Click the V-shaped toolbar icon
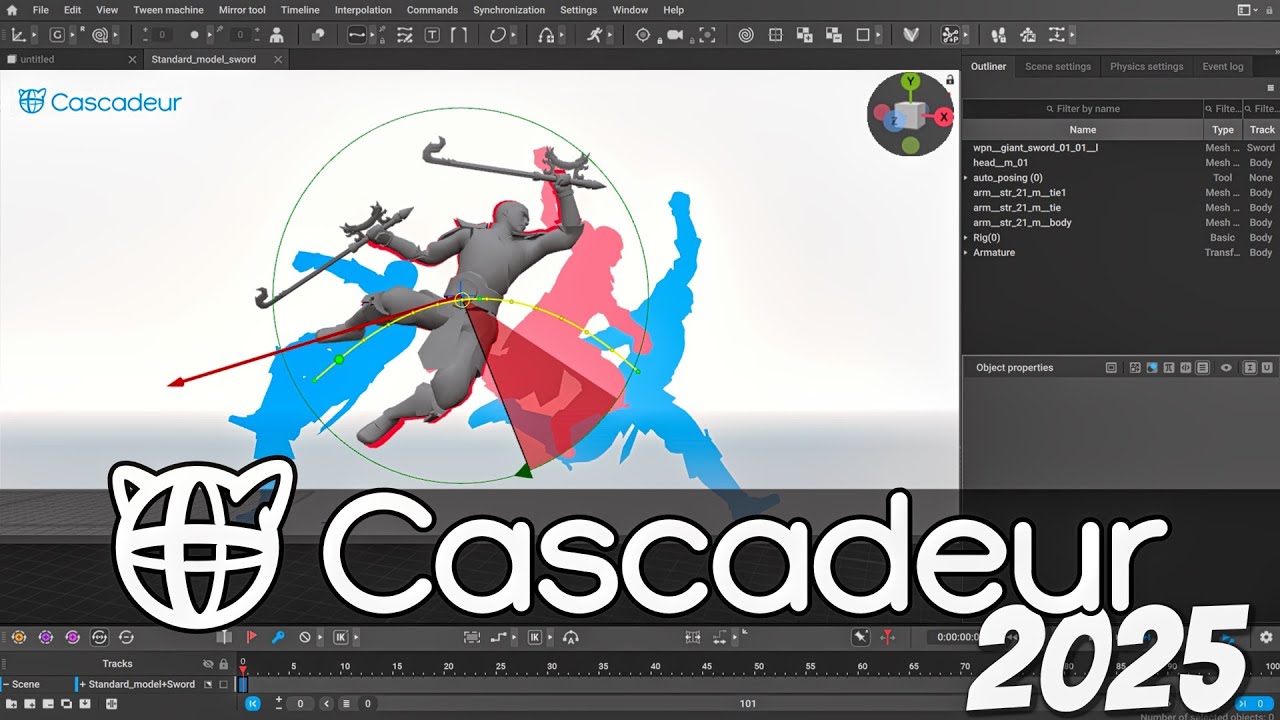This screenshot has width=1280, height=720. 911,35
